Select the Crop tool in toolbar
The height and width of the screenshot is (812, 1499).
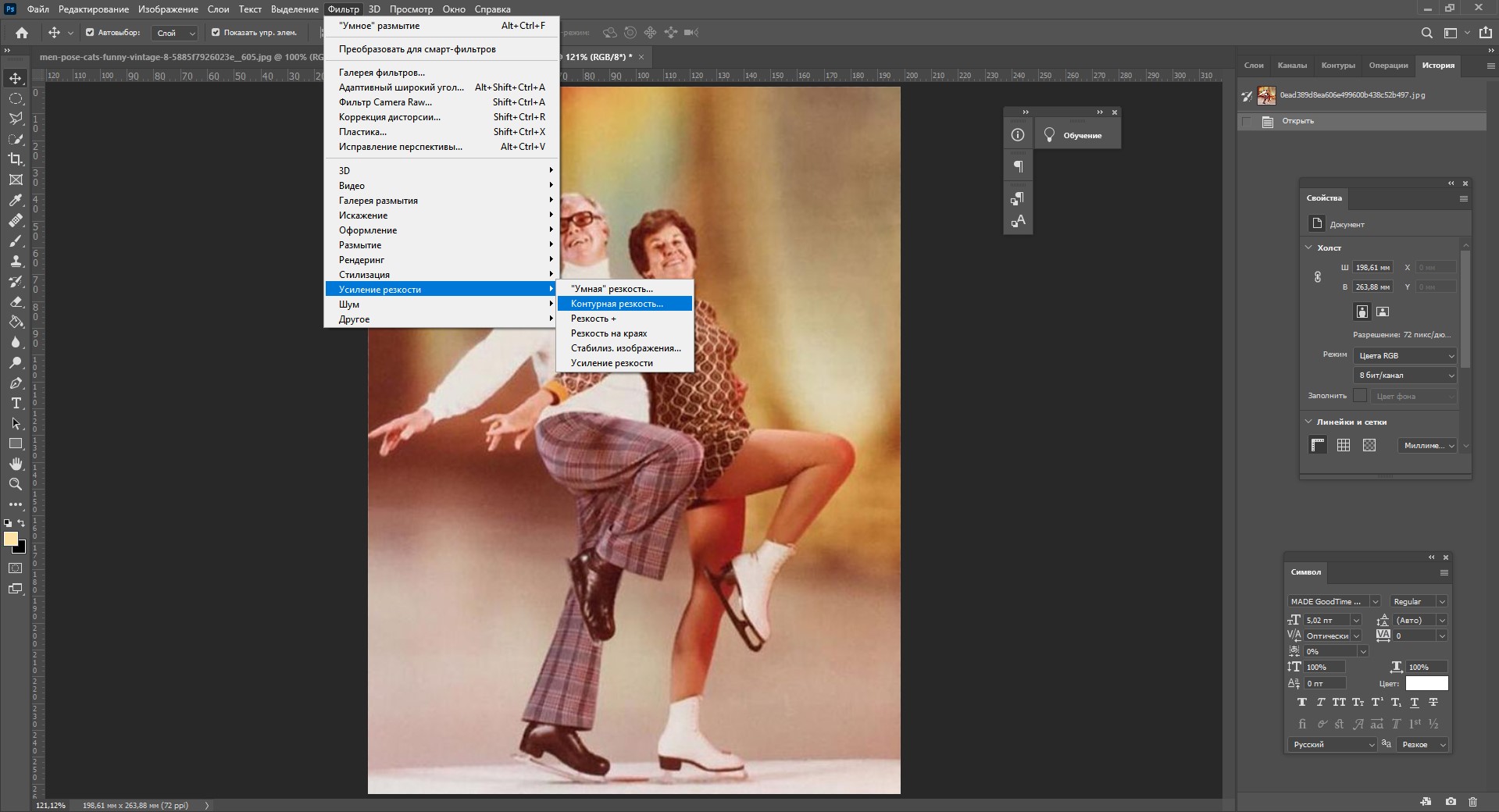[x=16, y=159]
